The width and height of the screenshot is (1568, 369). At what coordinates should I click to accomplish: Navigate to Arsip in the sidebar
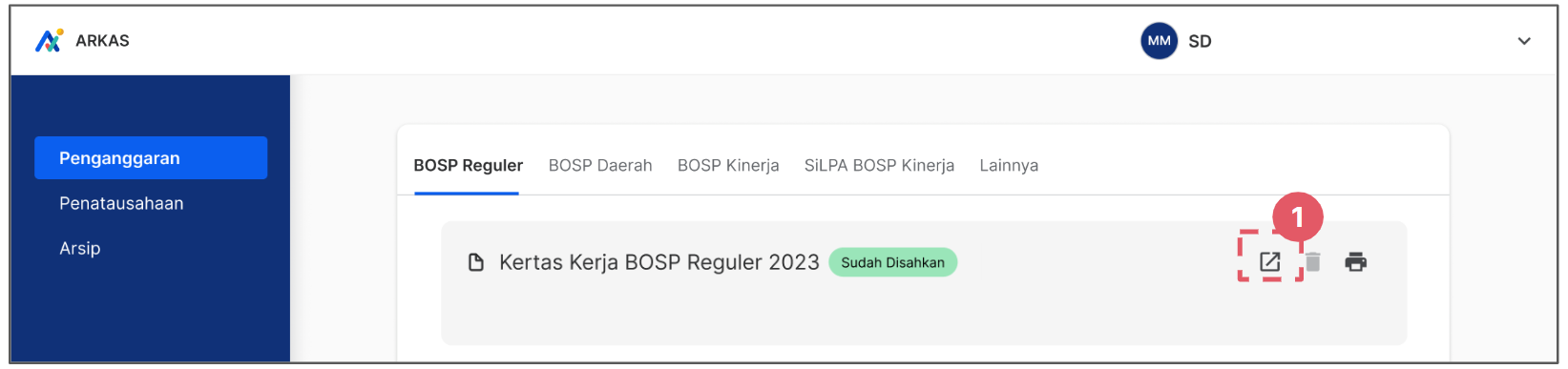80,248
